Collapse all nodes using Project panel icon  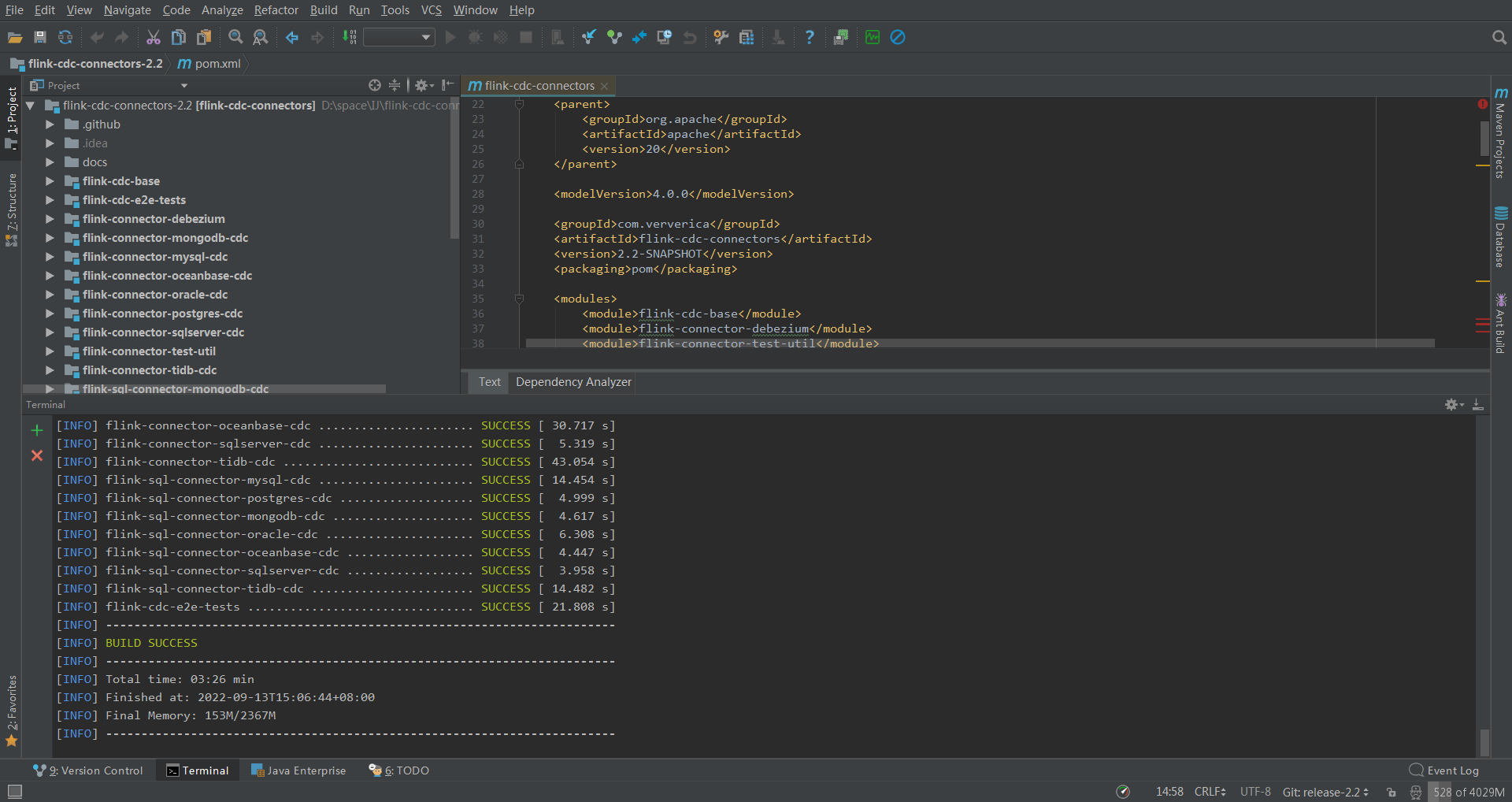pos(395,85)
